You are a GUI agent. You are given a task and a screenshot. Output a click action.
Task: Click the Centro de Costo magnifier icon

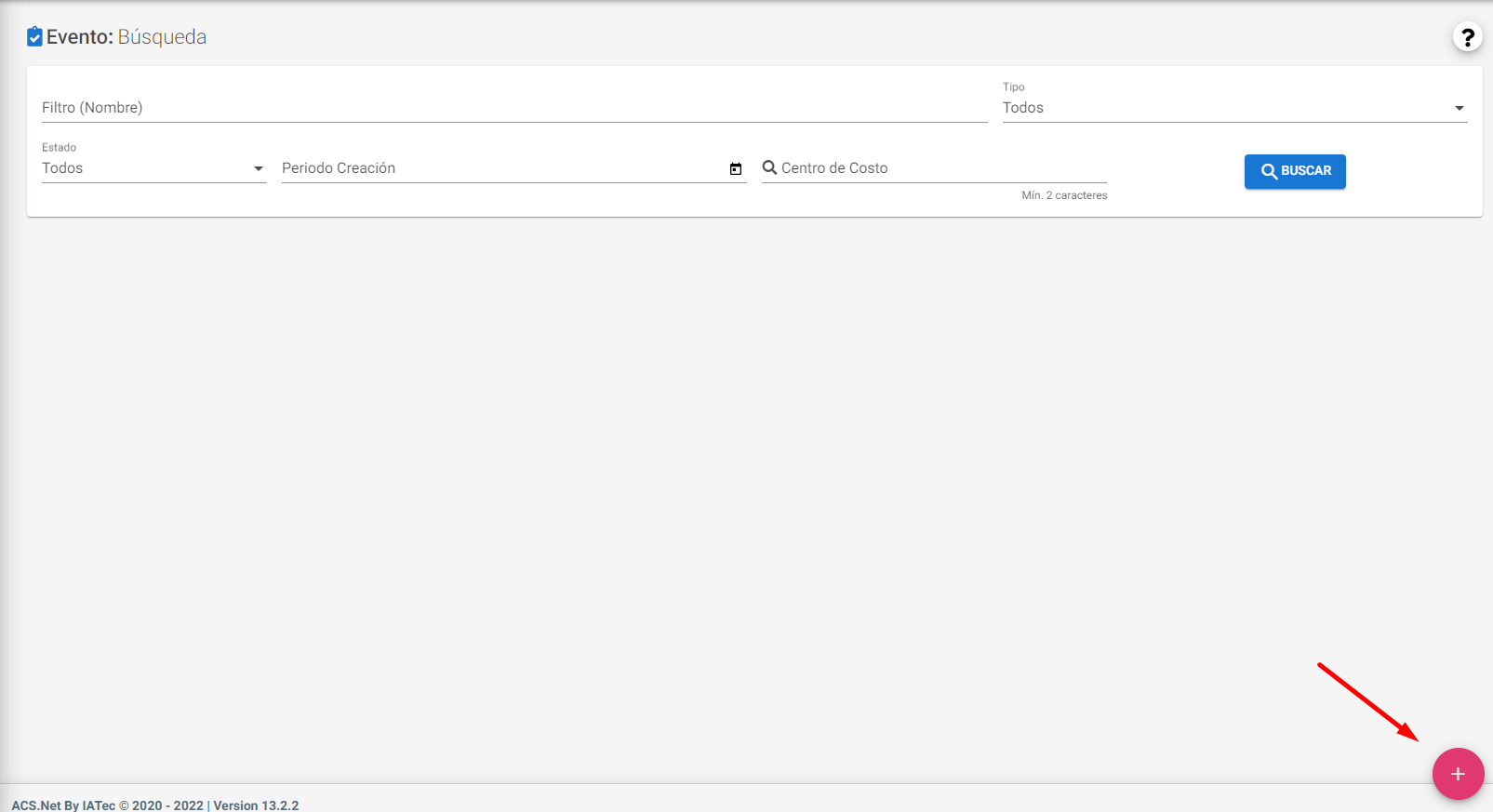pyautogui.click(x=769, y=167)
